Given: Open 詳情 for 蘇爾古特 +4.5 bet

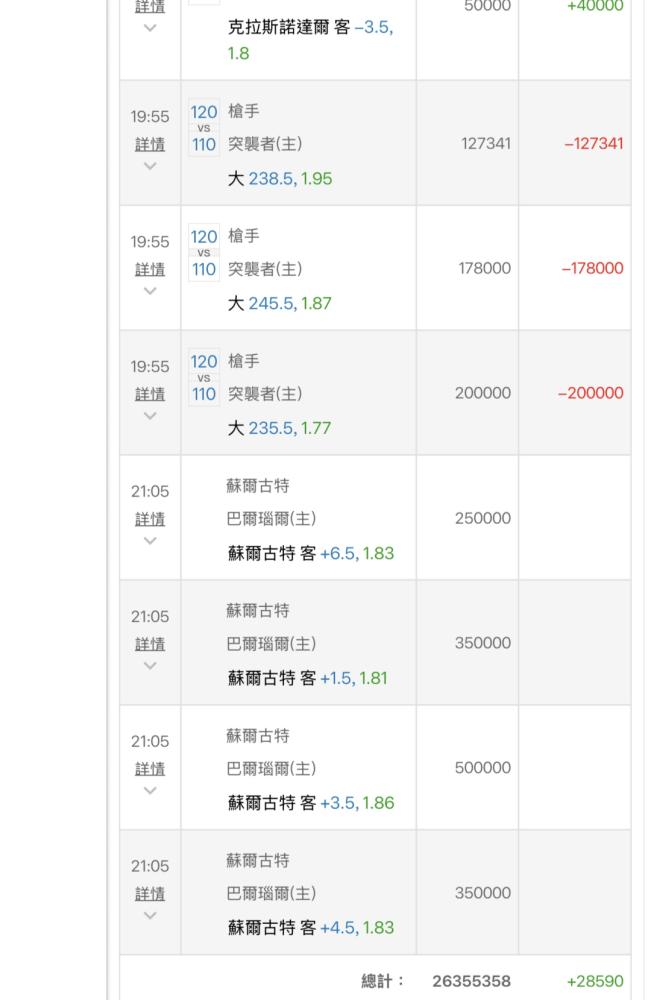Looking at the screenshot, I should coord(150,895).
